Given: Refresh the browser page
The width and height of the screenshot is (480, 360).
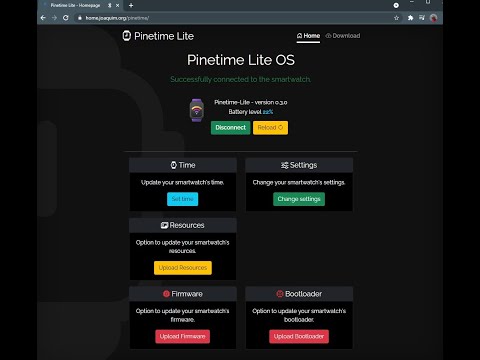Looking at the screenshot, I should (x=66, y=18).
